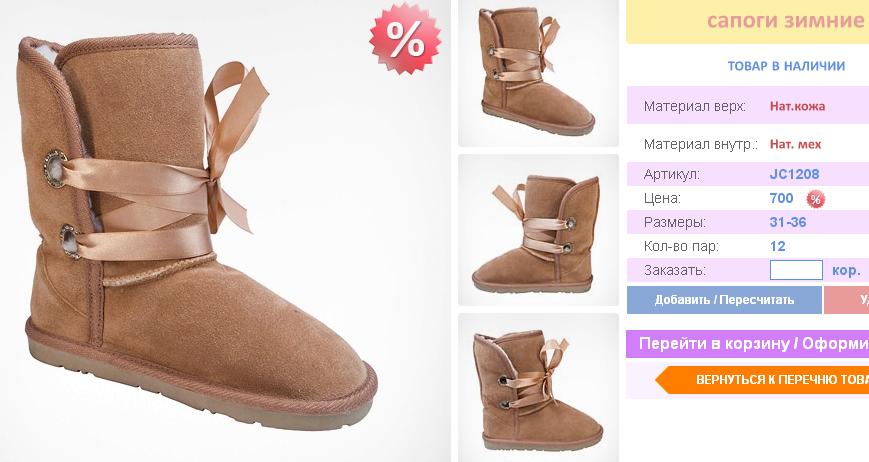Click the article number JC1208
This screenshot has height=462, width=869.
[x=794, y=174]
